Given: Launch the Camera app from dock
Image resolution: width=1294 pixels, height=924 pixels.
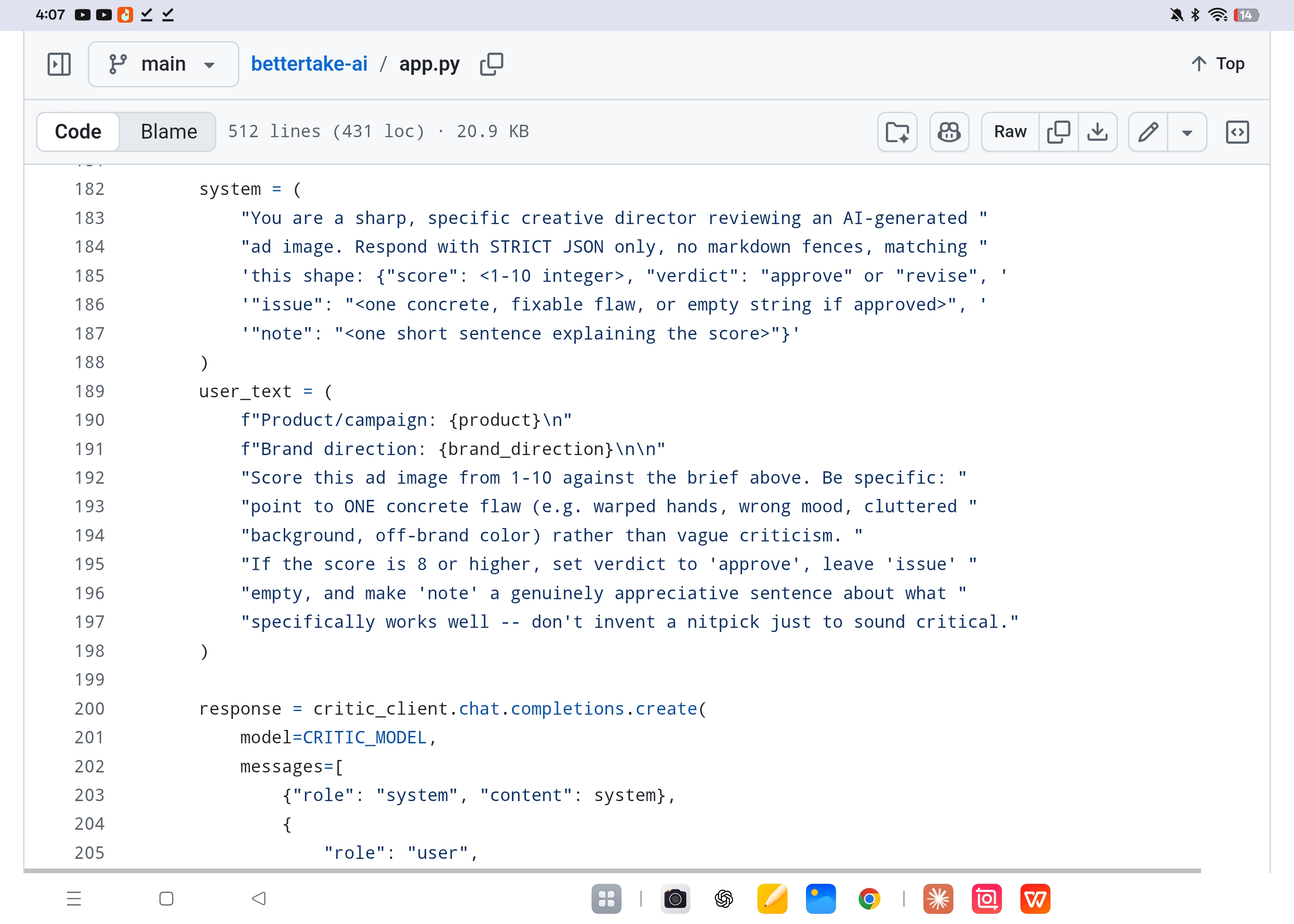Looking at the screenshot, I should [x=676, y=899].
